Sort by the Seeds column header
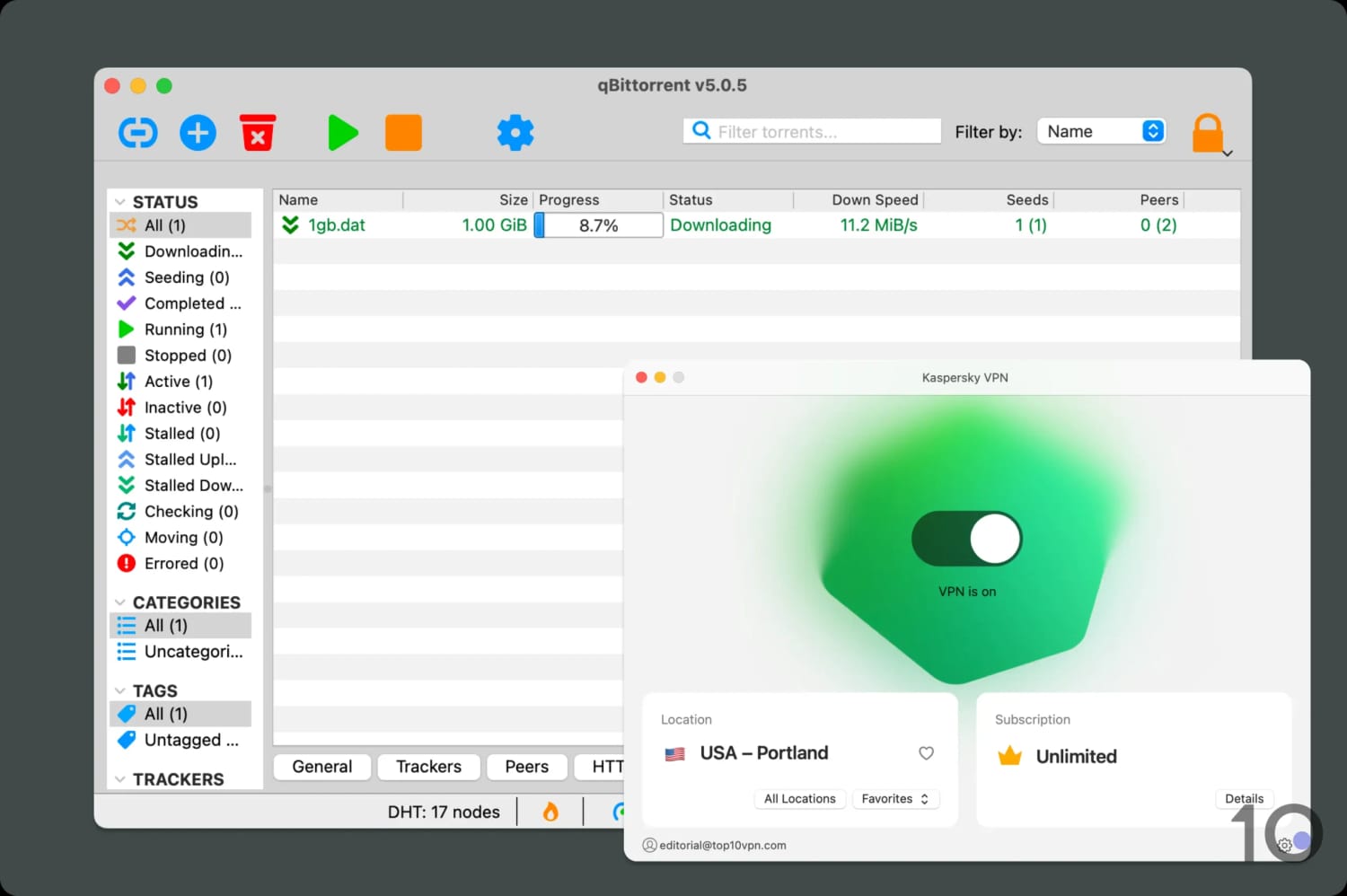The height and width of the screenshot is (896, 1347). (x=989, y=200)
